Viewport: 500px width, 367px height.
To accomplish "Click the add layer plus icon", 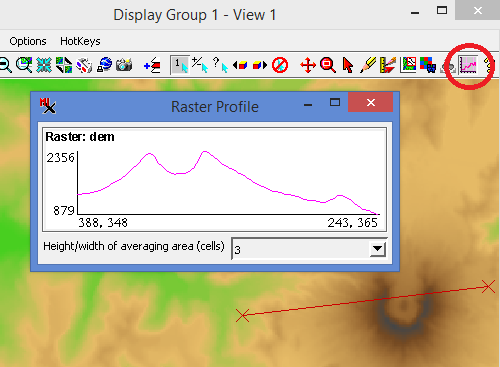I will 152,65.
